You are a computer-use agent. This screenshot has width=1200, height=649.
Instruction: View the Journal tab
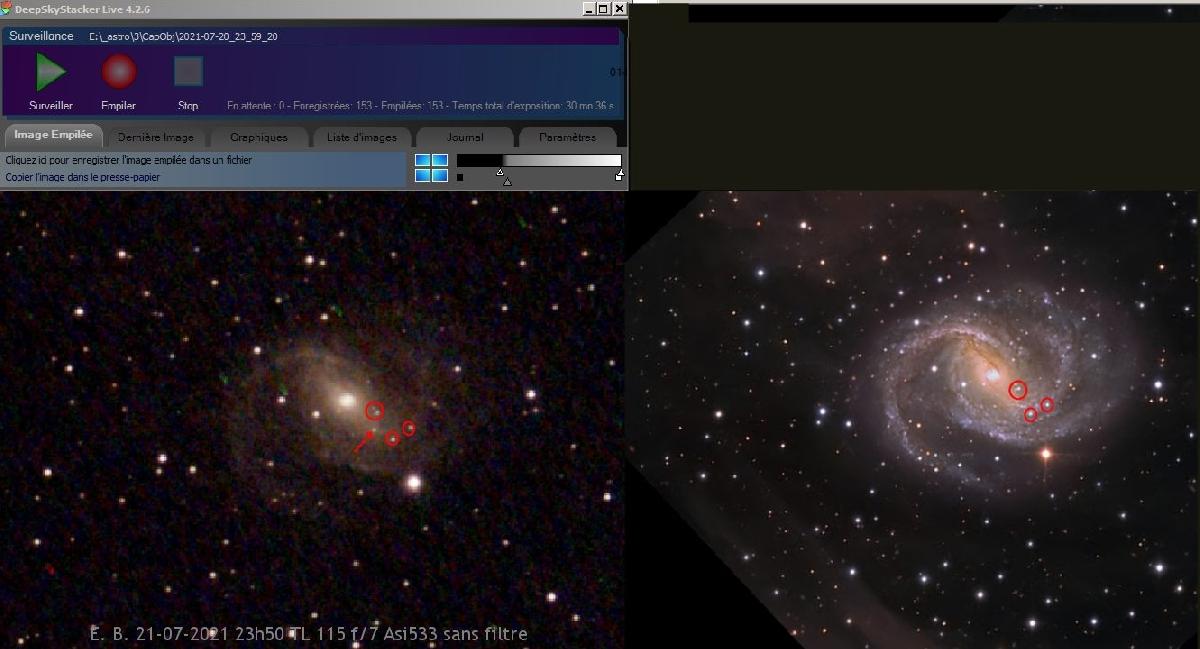[464, 137]
